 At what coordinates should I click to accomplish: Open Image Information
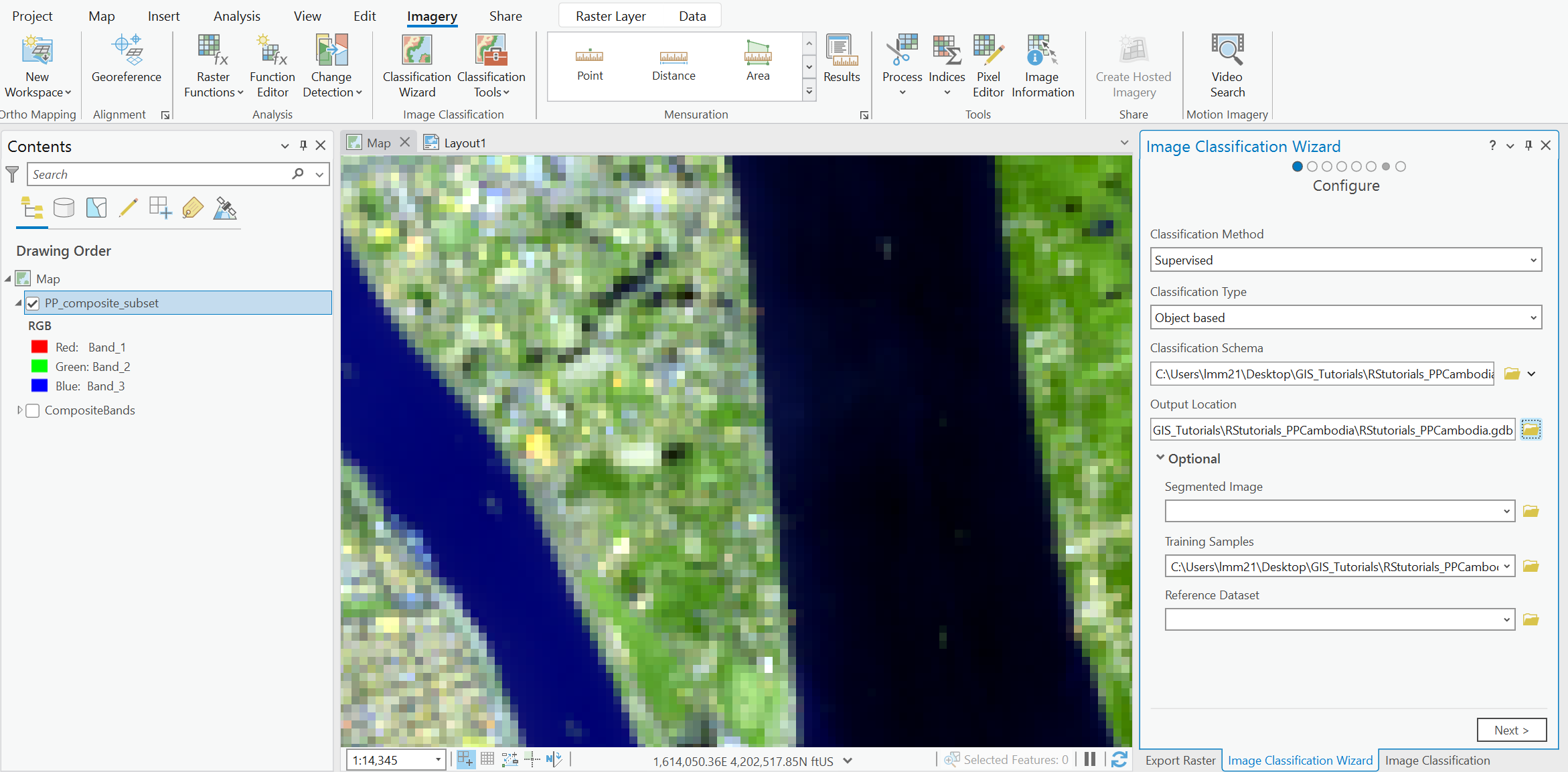click(x=1042, y=65)
